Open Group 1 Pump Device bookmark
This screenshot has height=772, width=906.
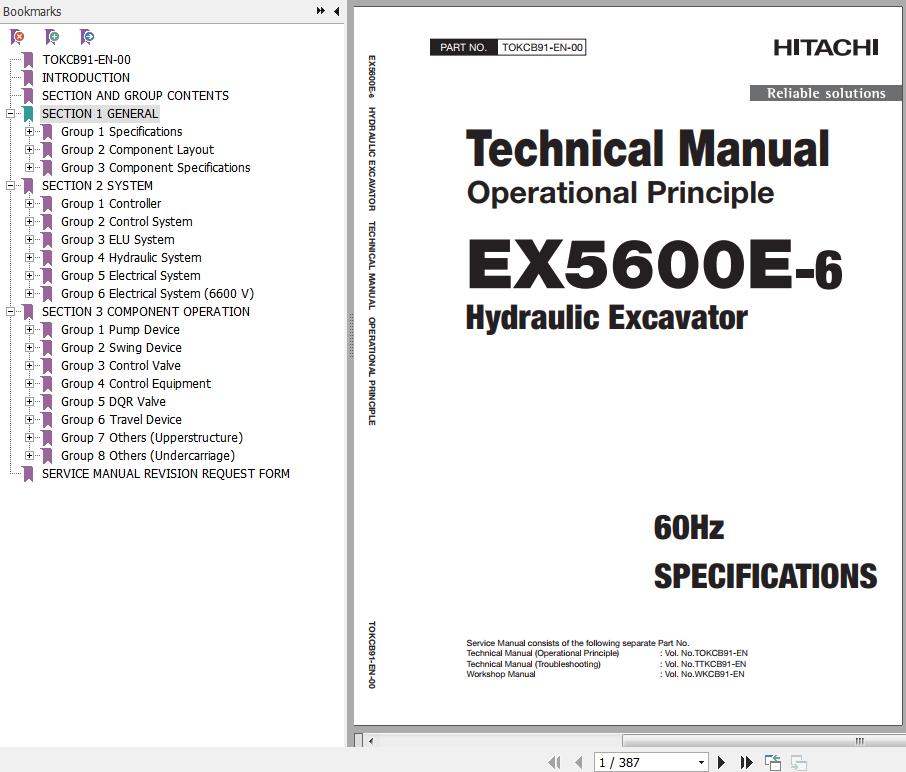(x=120, y=329)
